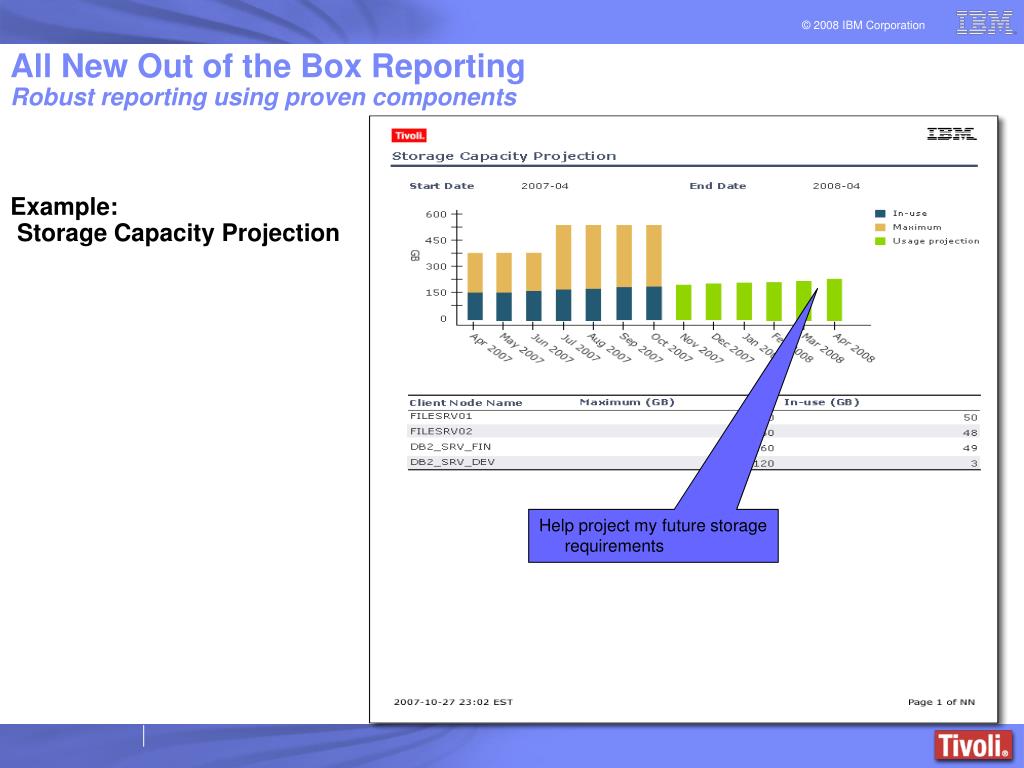Click the red Tivoli badge in report
The image size is (1024, 768).
click(x=410, y=135)
